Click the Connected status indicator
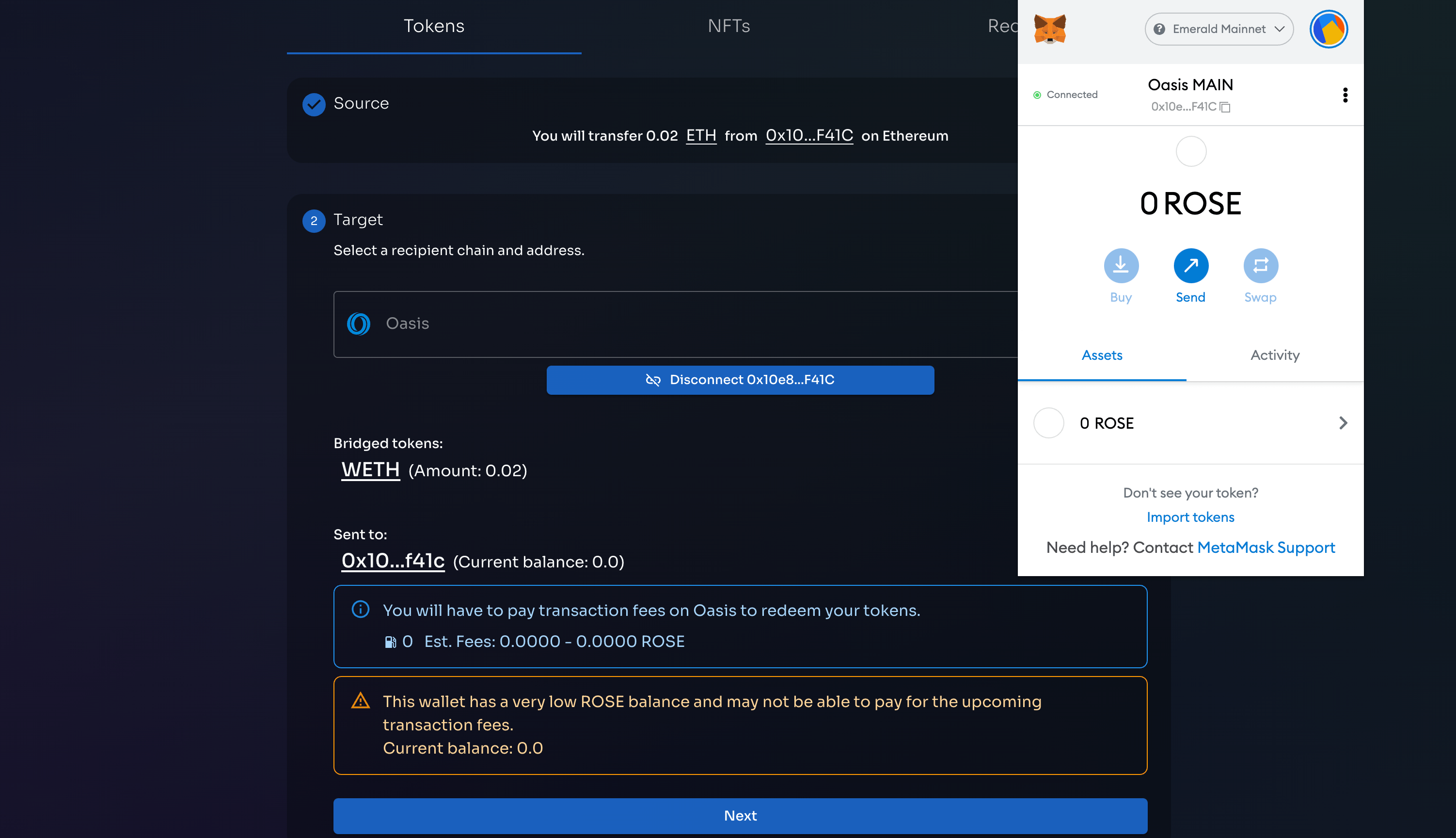Viewport: 1456px width, 838px height. (1065, 95)
